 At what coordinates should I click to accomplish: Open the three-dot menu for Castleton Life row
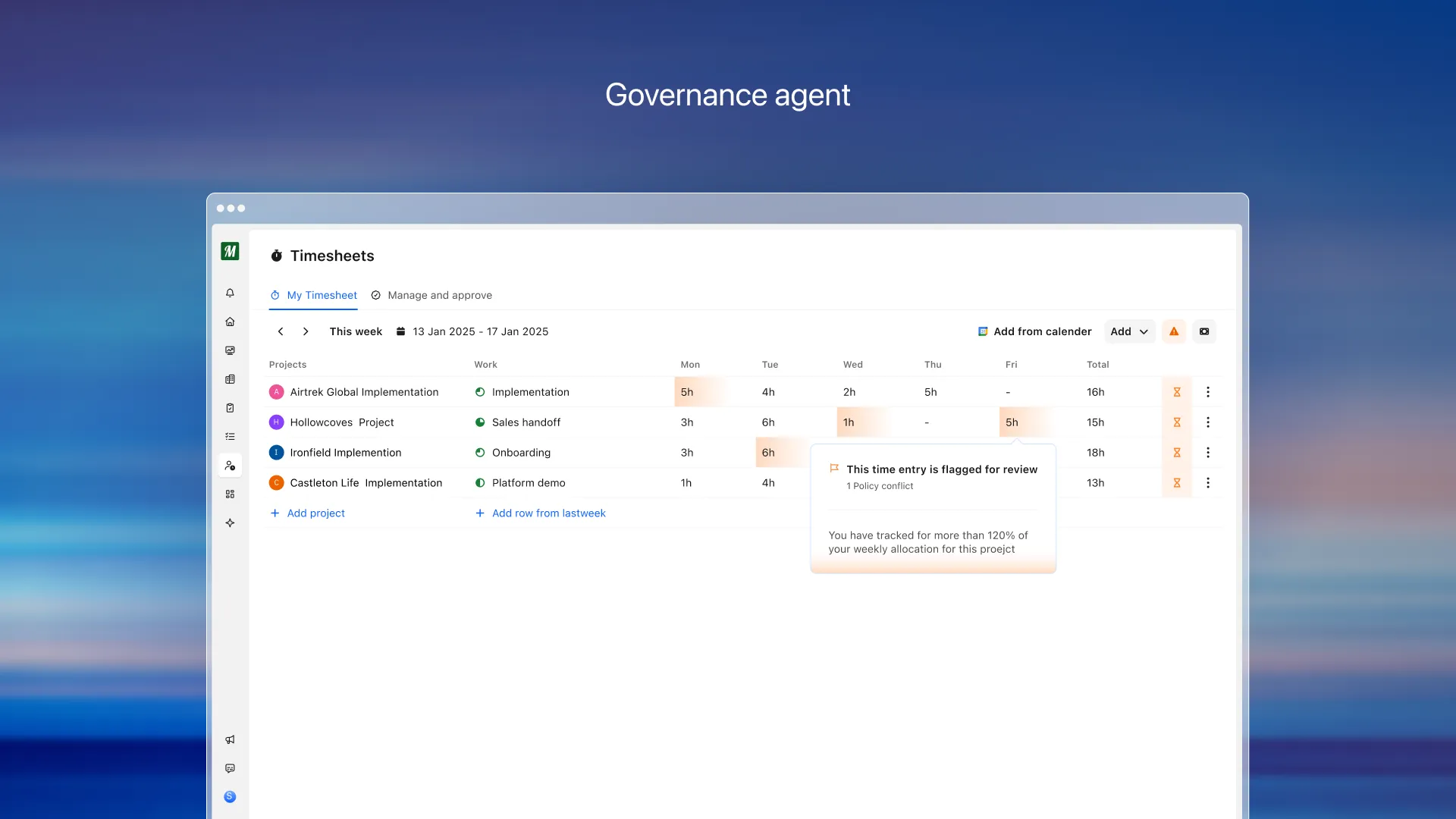tap(1208, 483)
